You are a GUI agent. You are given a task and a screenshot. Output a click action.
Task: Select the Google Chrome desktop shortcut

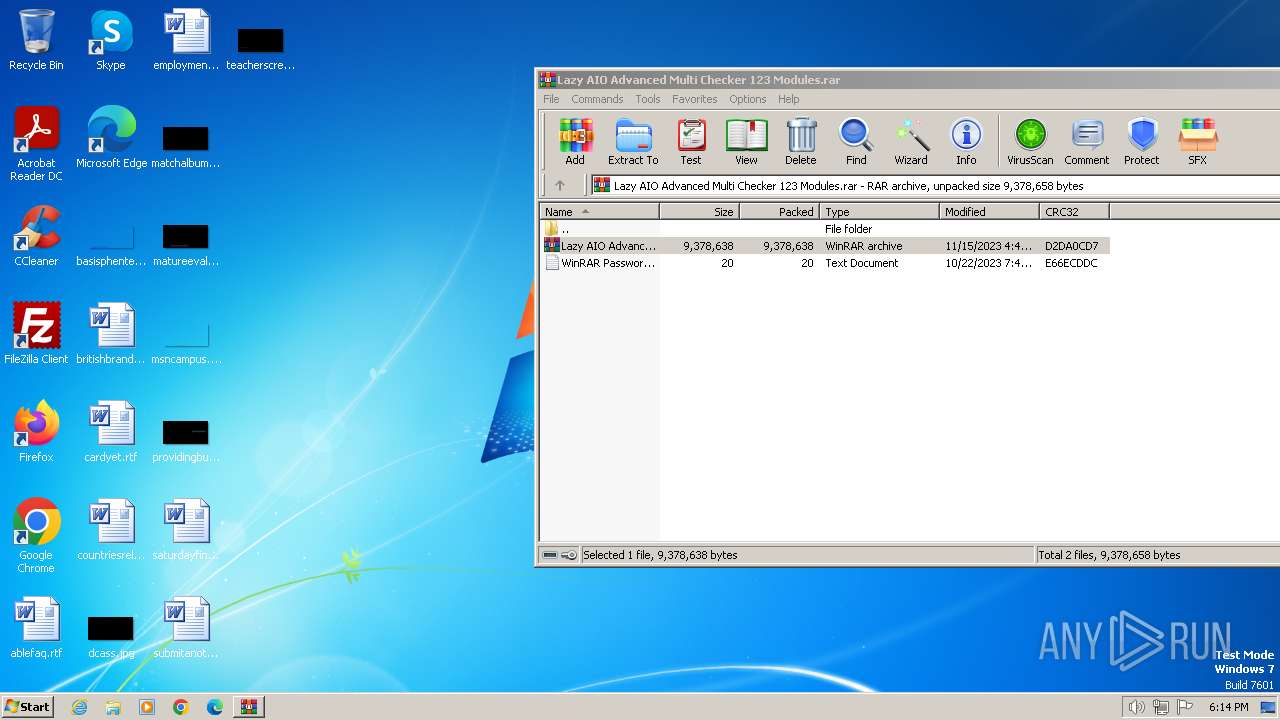36,536
